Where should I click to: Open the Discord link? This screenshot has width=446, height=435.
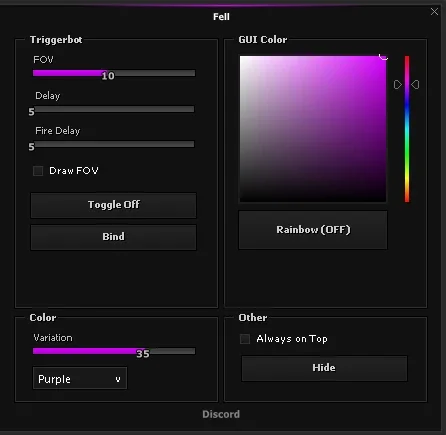(x=221, y=414)
